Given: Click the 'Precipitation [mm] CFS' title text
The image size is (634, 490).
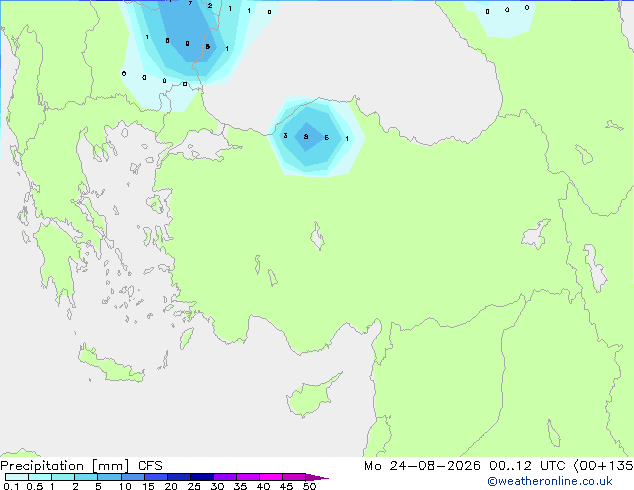Looking at the screenshot, I should (x=81, y=466).
